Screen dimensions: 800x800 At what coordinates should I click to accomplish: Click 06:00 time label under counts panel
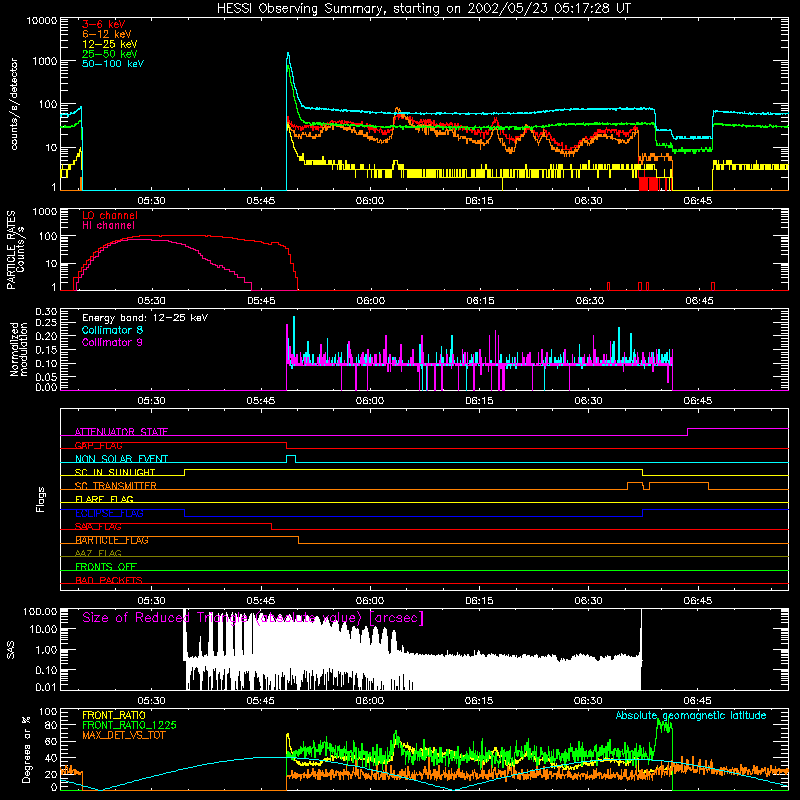[x=370, y=201]
